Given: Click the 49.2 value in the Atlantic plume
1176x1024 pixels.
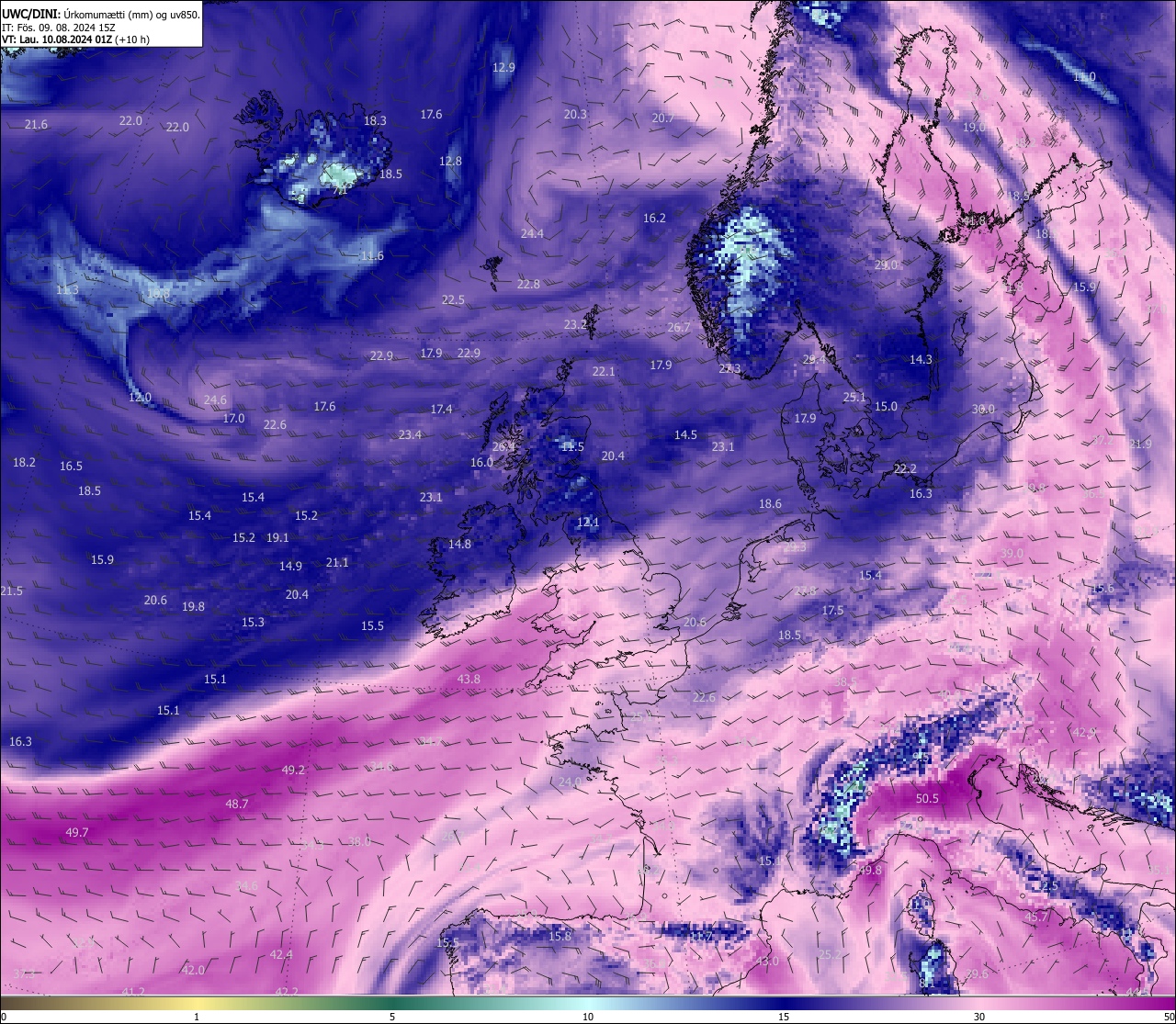Looking at the screenshot, I should pos(293,770).
